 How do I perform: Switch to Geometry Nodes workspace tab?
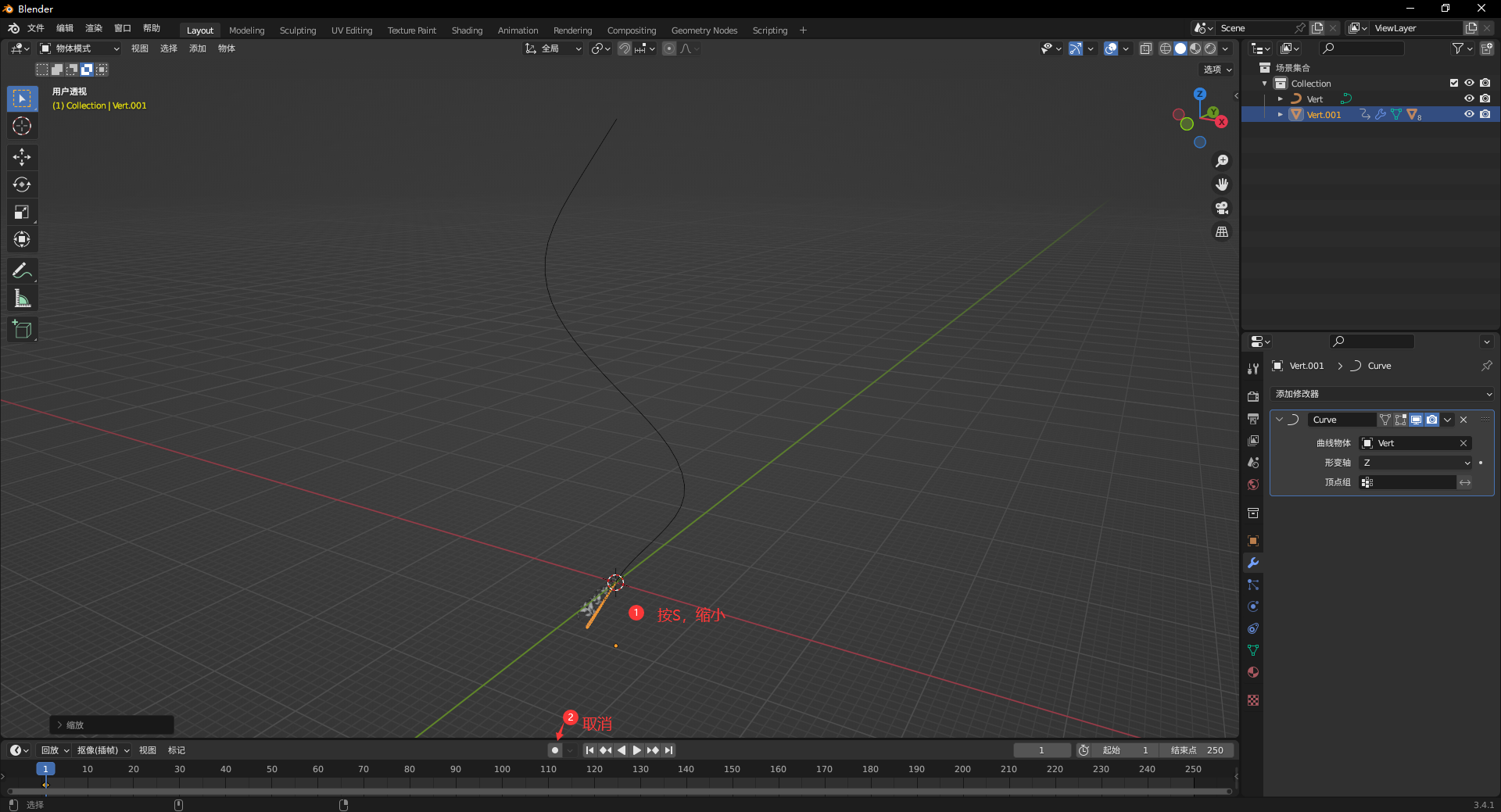[704, 30]
